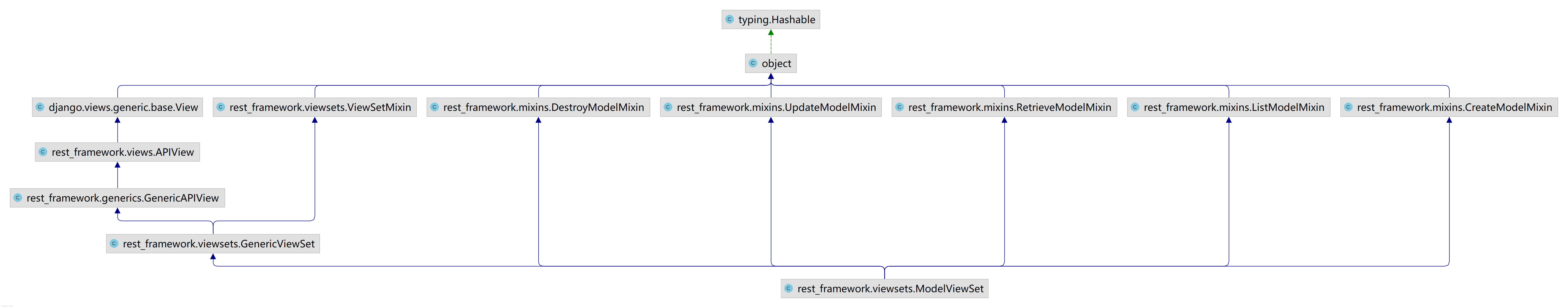
Task: Select rest_framework.mixins.CreateModelMixin label
Action: [x=1454, y=107]
